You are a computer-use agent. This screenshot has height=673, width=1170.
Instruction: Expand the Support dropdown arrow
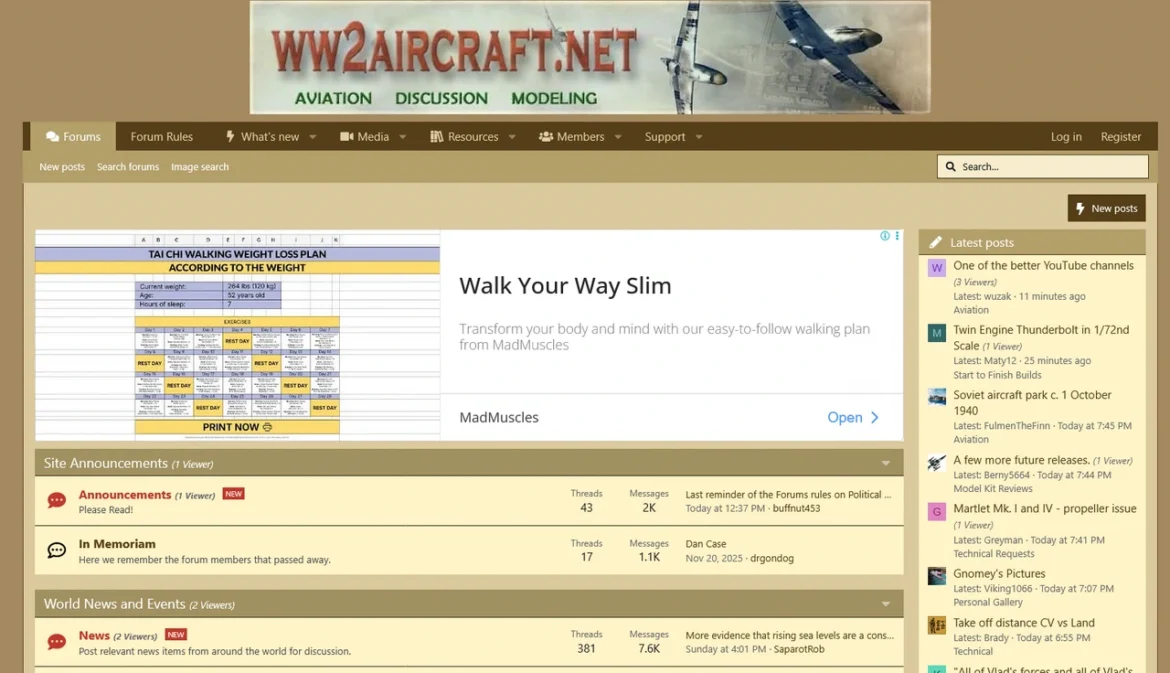tap(699, 137)
